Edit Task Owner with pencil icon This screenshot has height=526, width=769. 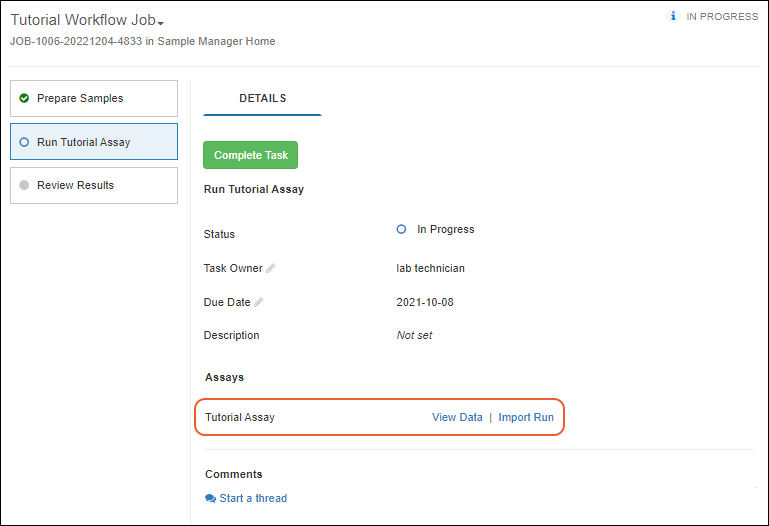[x=271, y=268]
